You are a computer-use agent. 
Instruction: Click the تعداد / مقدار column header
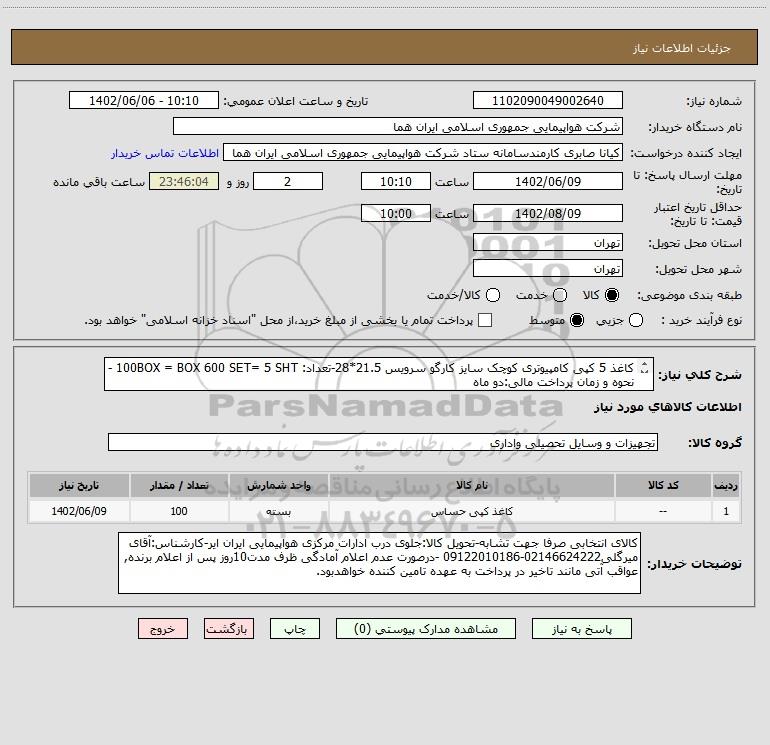(179, 486)
